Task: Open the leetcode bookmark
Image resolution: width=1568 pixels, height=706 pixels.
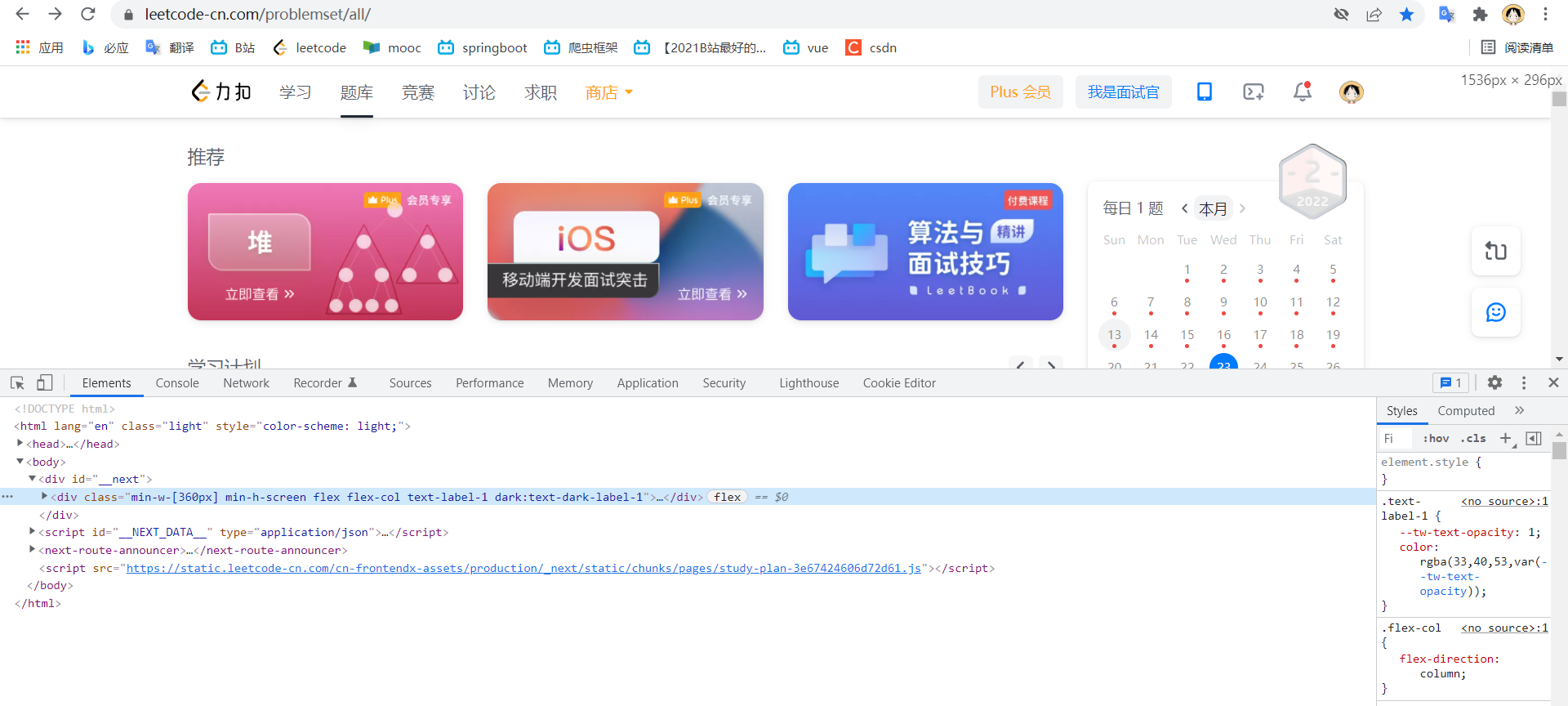Action: click(x=310, y=47)
